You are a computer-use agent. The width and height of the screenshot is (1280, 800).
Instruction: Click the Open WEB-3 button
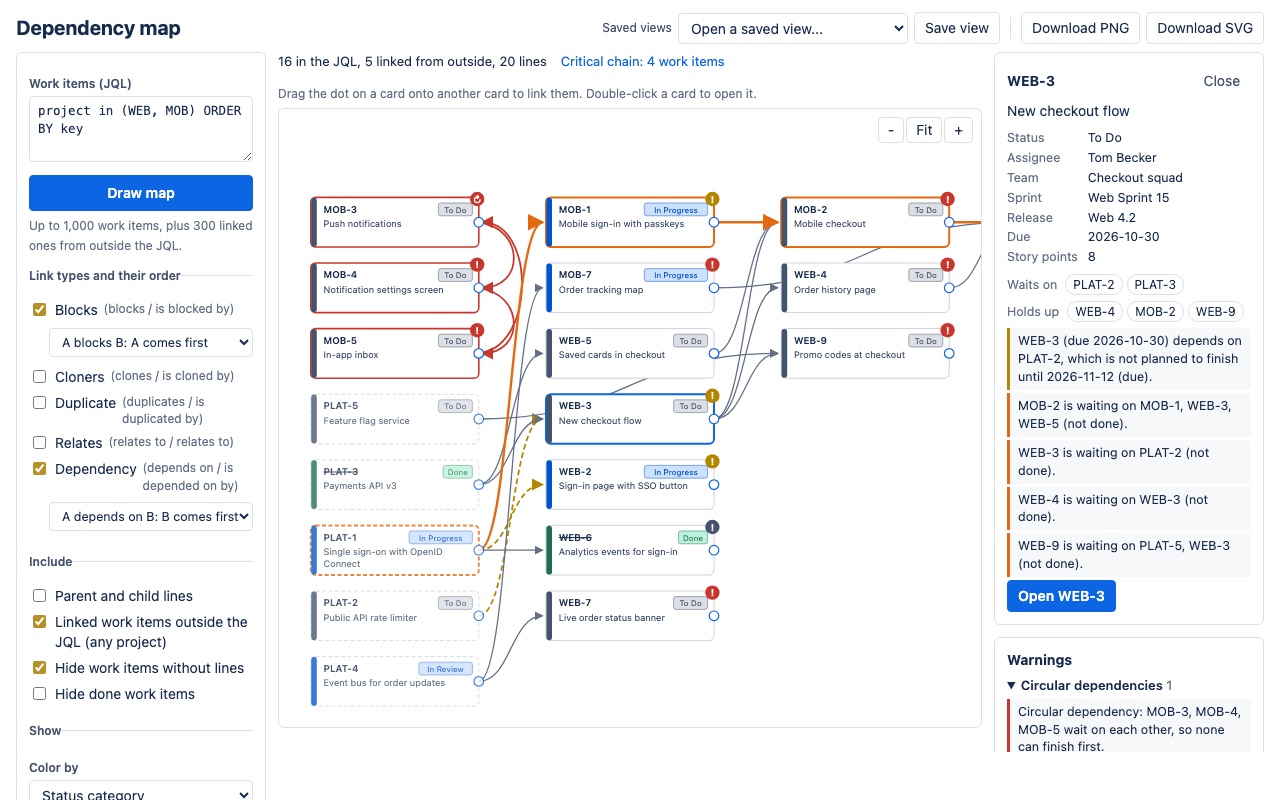pyautogui.click(x=1061, y=596)
